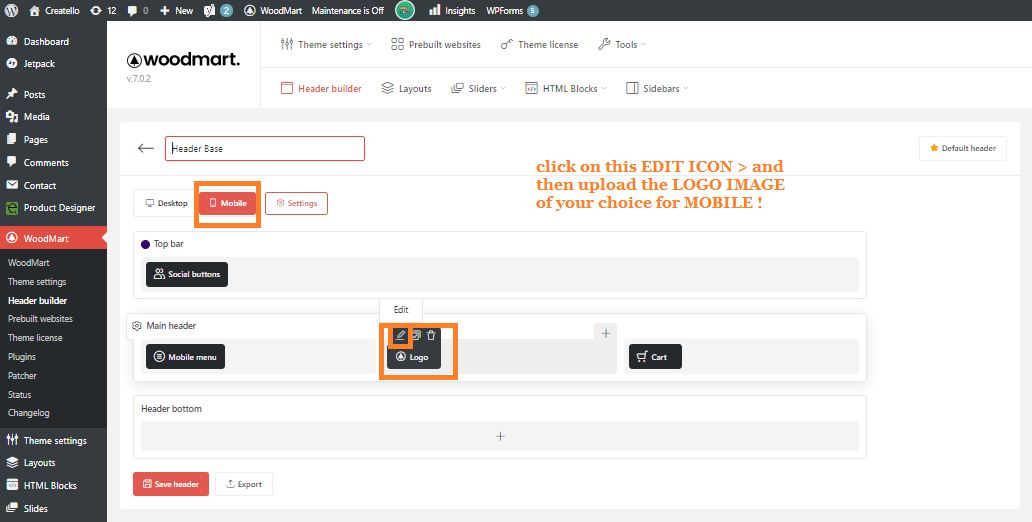Click the clone icon on Logo element

coord(416,335)
